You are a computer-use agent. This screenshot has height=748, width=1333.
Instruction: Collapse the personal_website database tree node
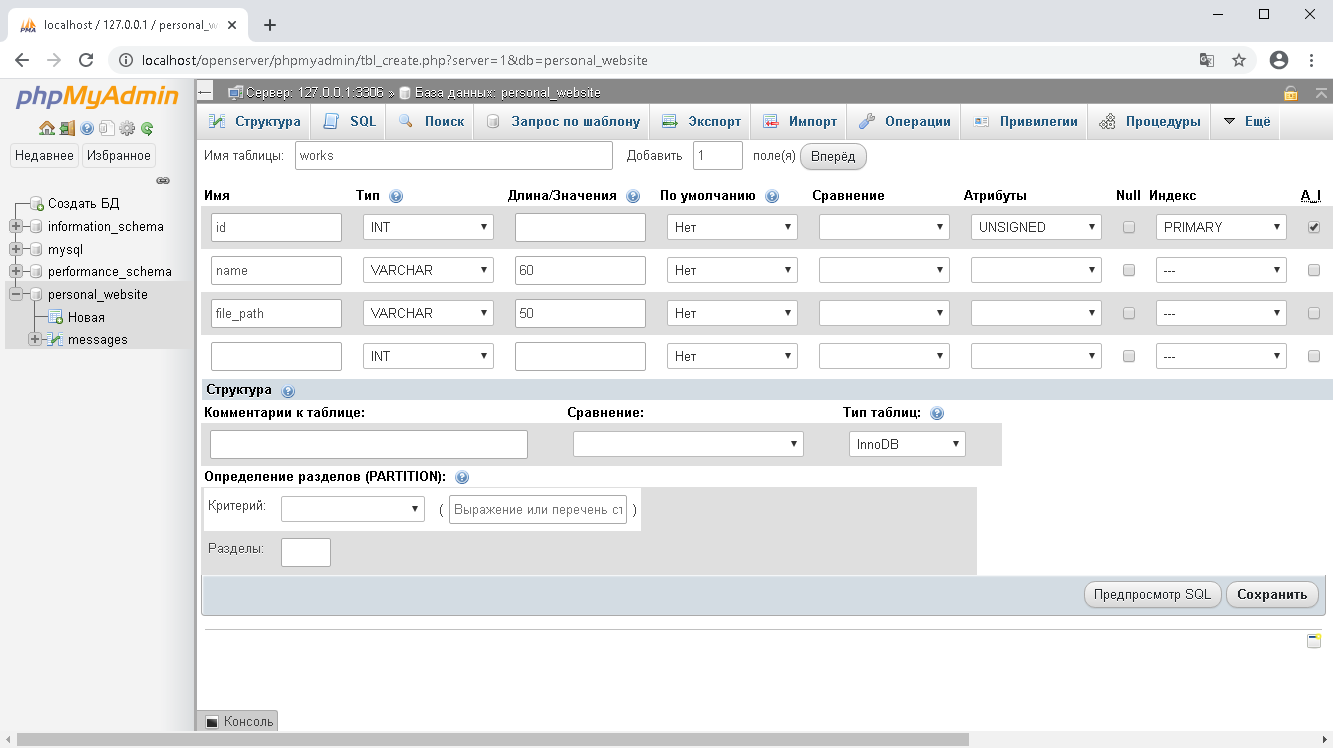tap(16, 294)
